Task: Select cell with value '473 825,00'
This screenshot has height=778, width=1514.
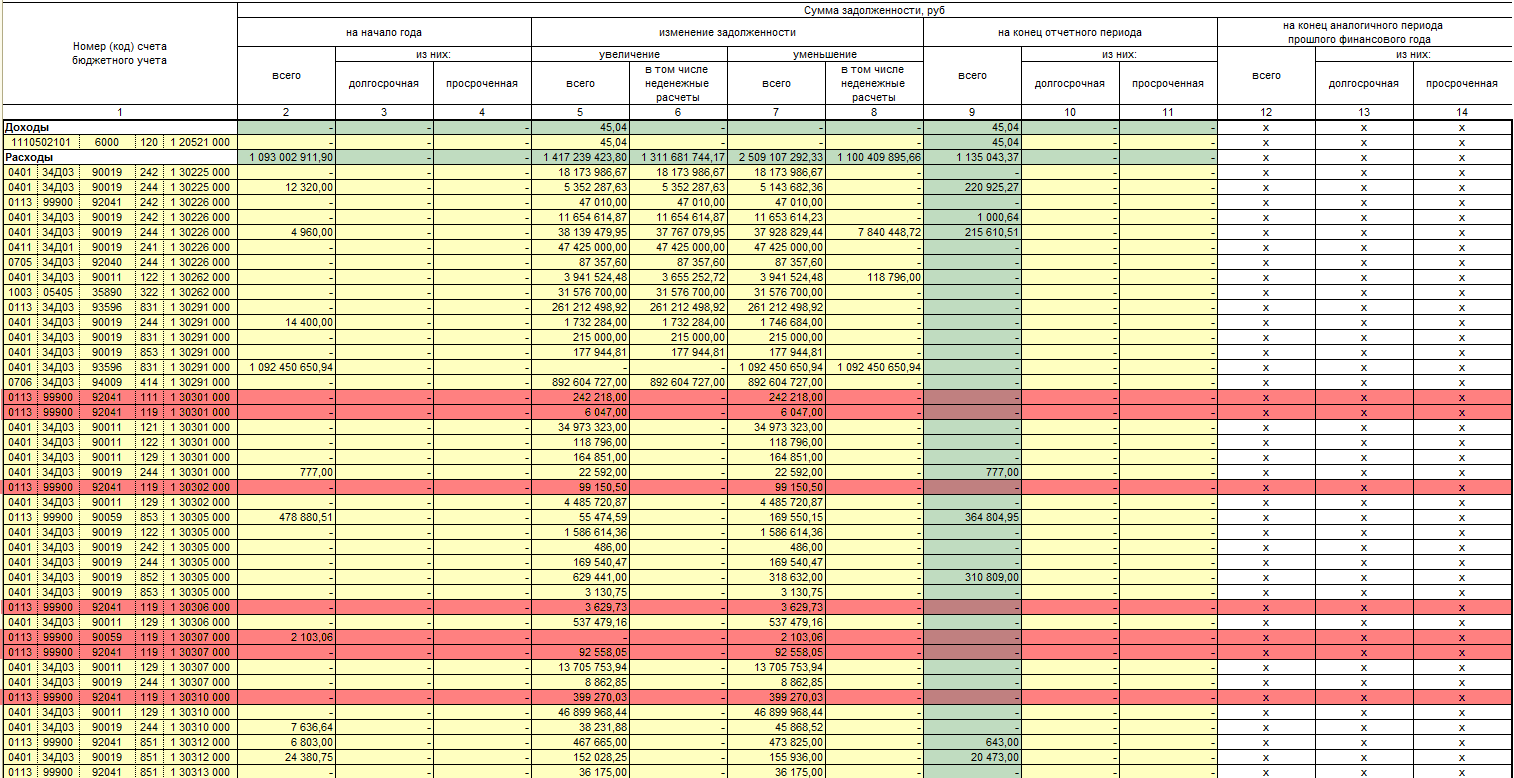Action: coord(776,742)
